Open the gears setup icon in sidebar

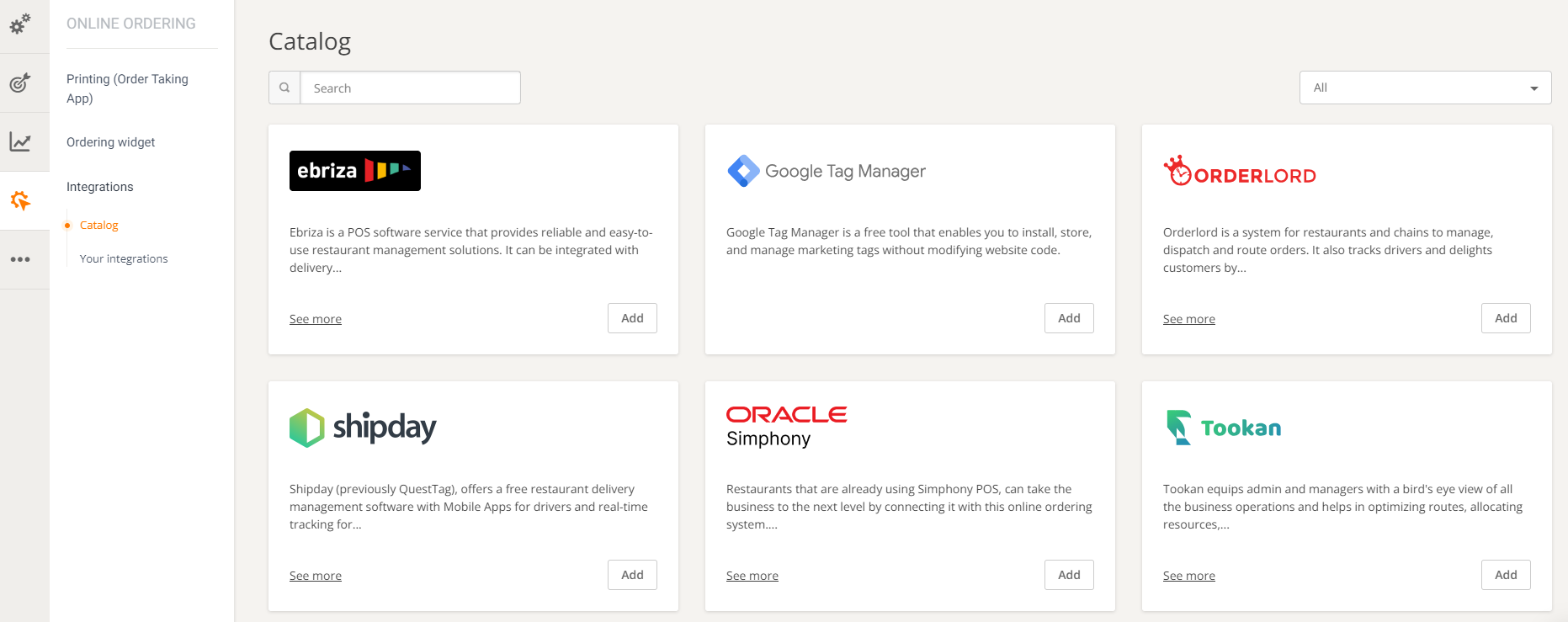pyautogui.click(x=20, y=24)
